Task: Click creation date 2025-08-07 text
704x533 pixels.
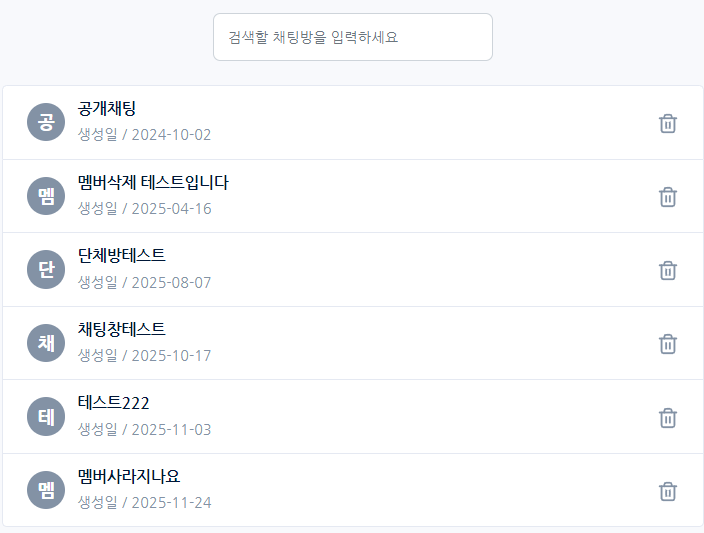Action: 145,282
